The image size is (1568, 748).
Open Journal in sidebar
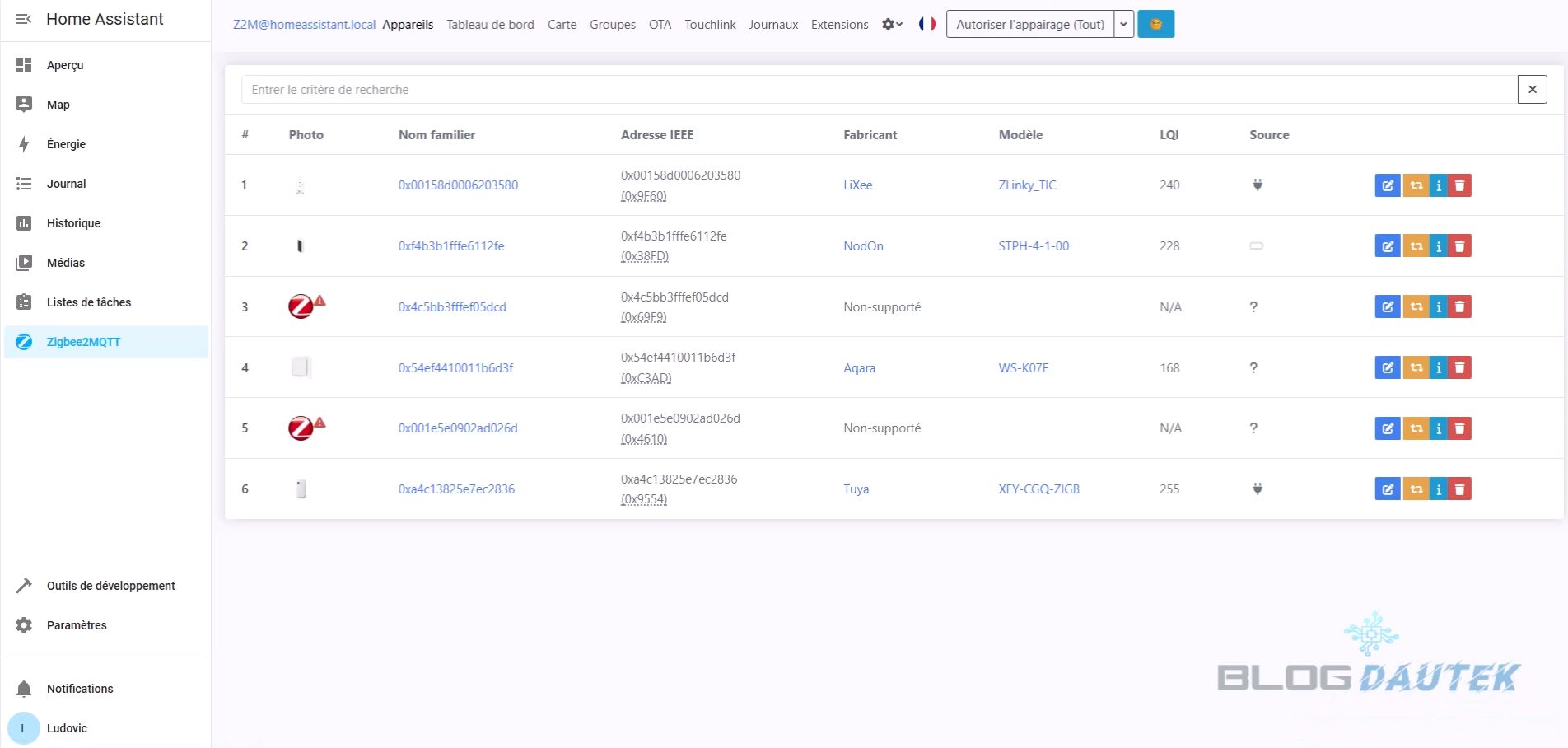point(105,184)
